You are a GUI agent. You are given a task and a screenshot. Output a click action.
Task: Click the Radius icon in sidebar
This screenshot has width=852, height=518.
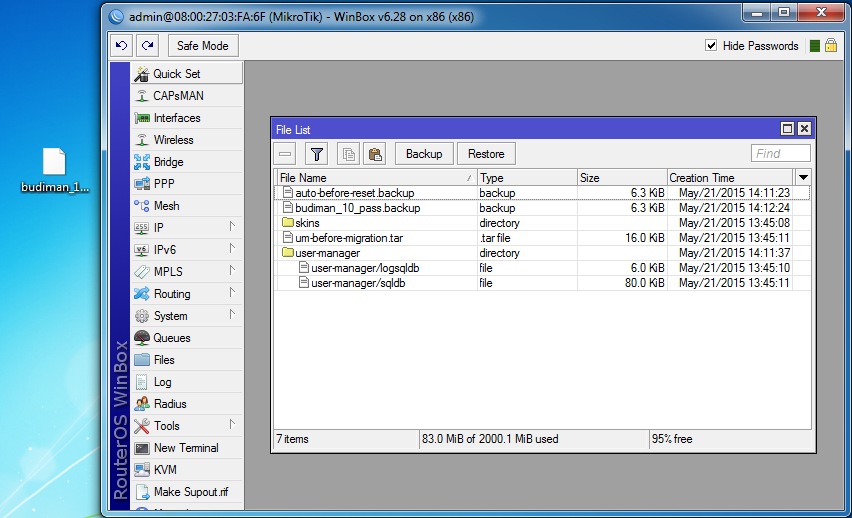coord(142,404)
